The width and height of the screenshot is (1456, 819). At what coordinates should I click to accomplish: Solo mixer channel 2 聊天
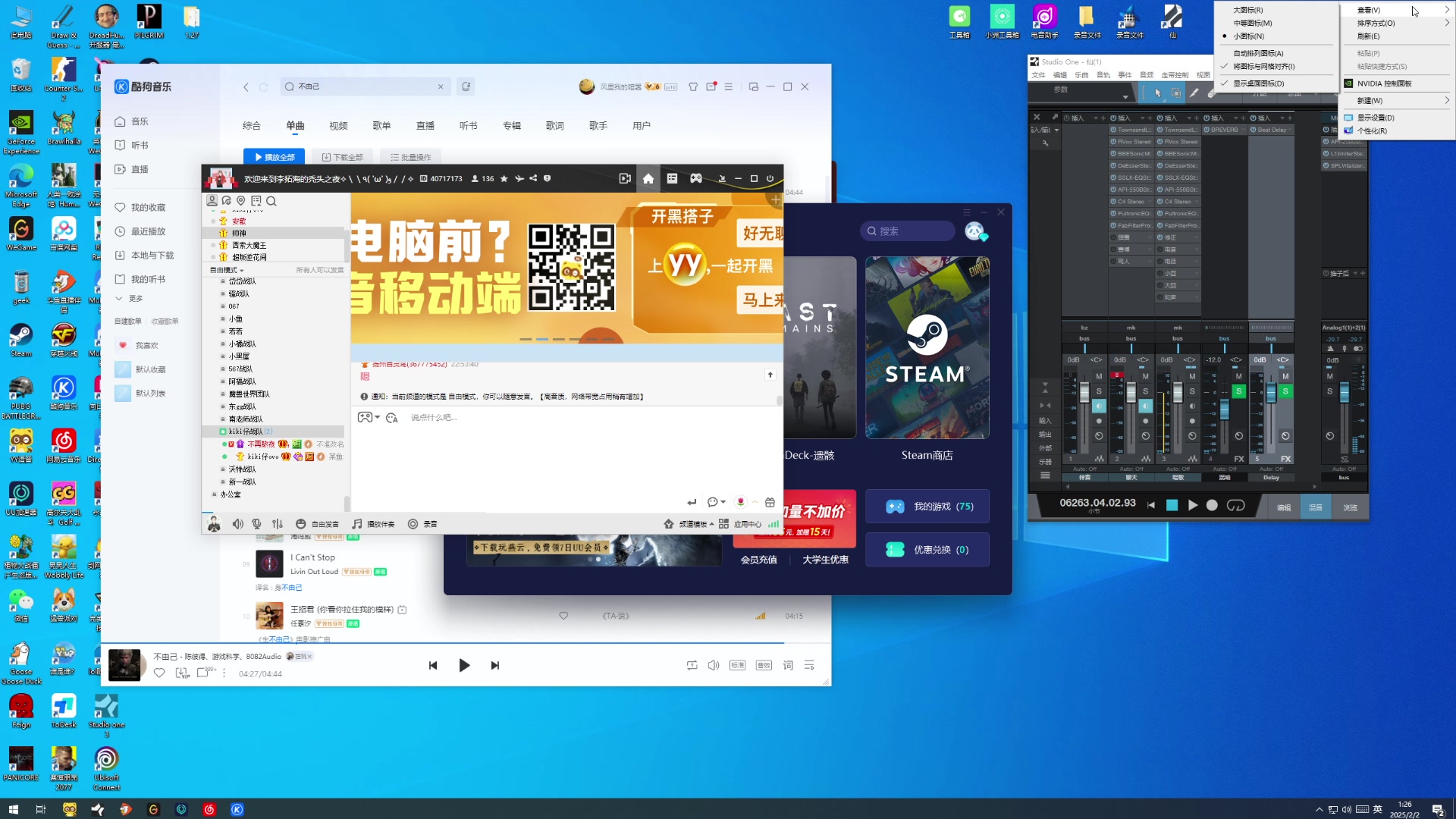(x=1145, y=391)
